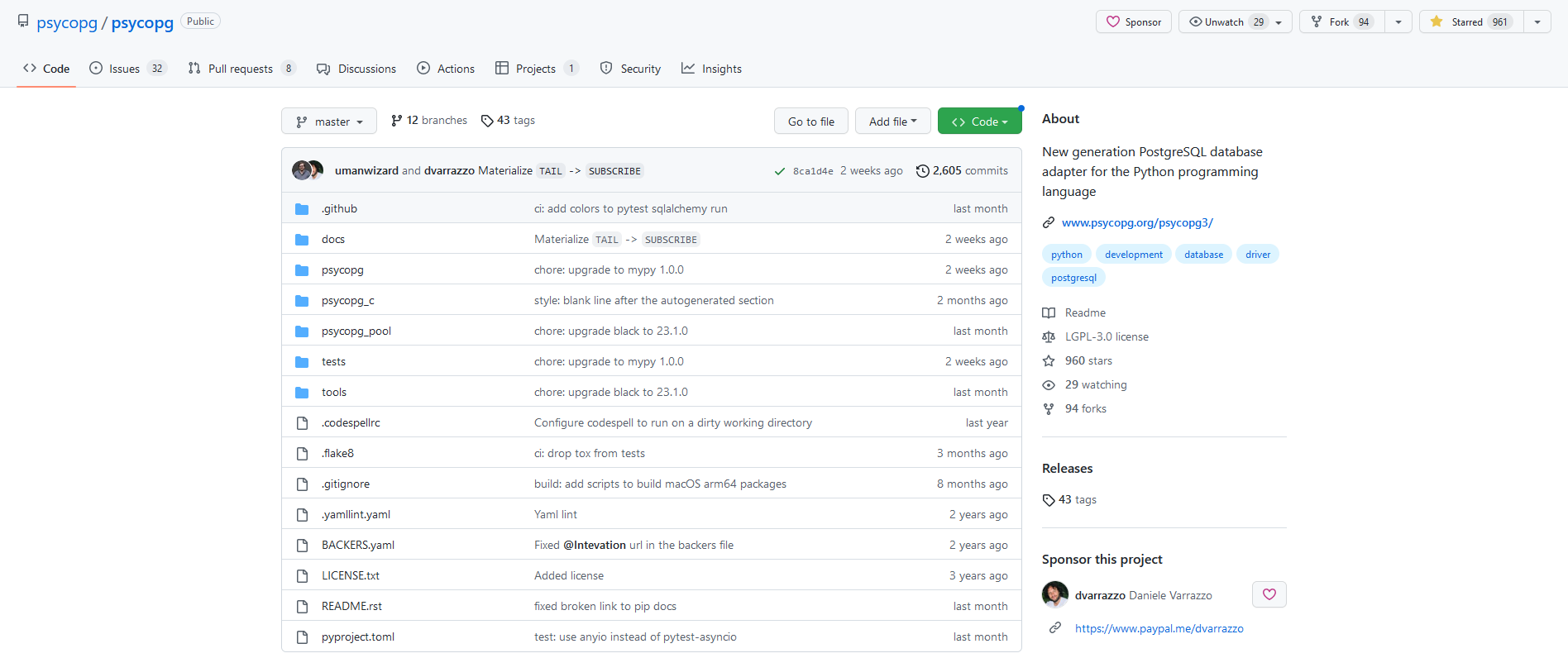1568x658 pixels.
Task: Click the folder icon for docs
Action: [x=302, y=240]
